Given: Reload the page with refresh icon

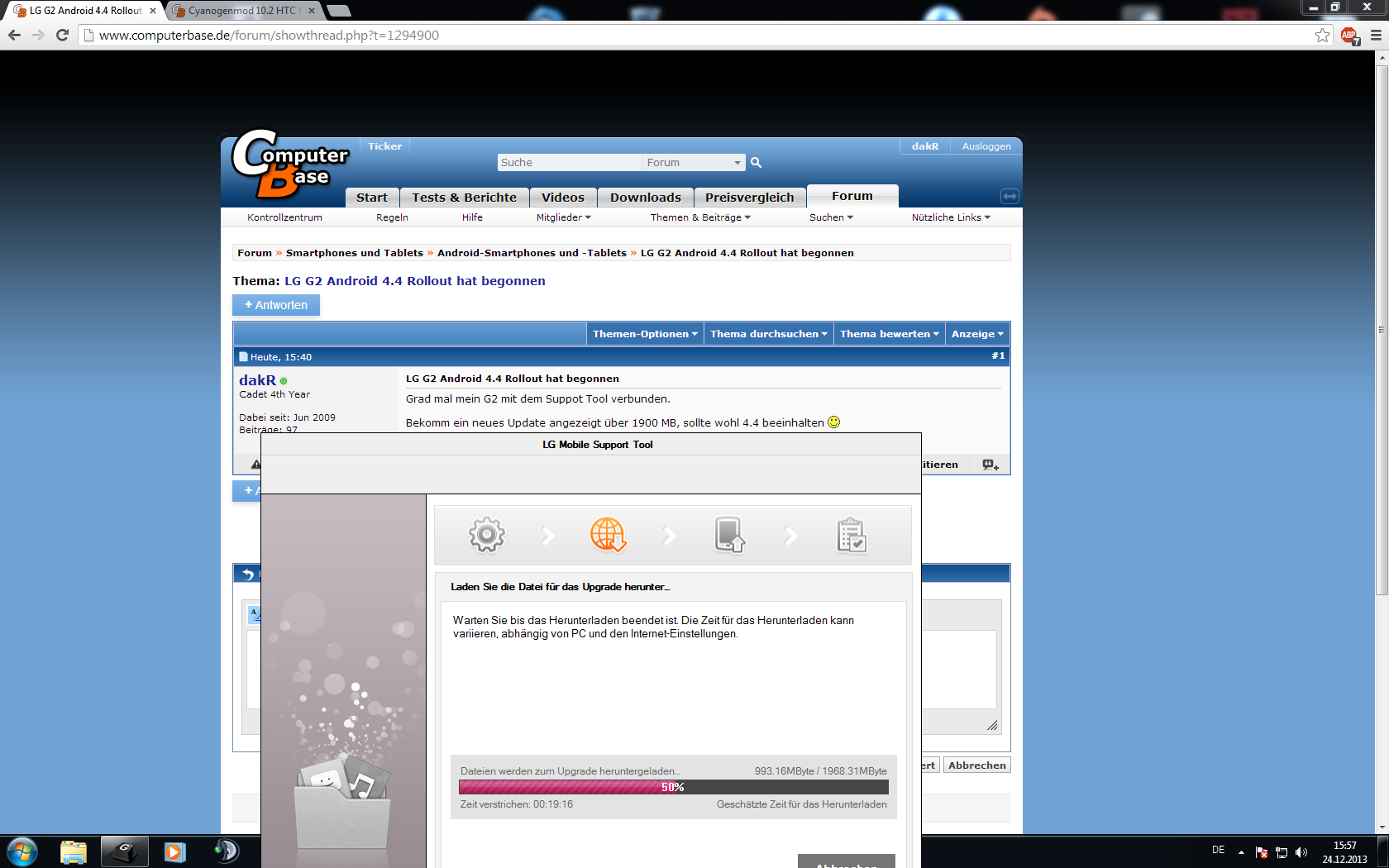Looking at the screenshot, I should pyautogui.click(x=62, y=35).
